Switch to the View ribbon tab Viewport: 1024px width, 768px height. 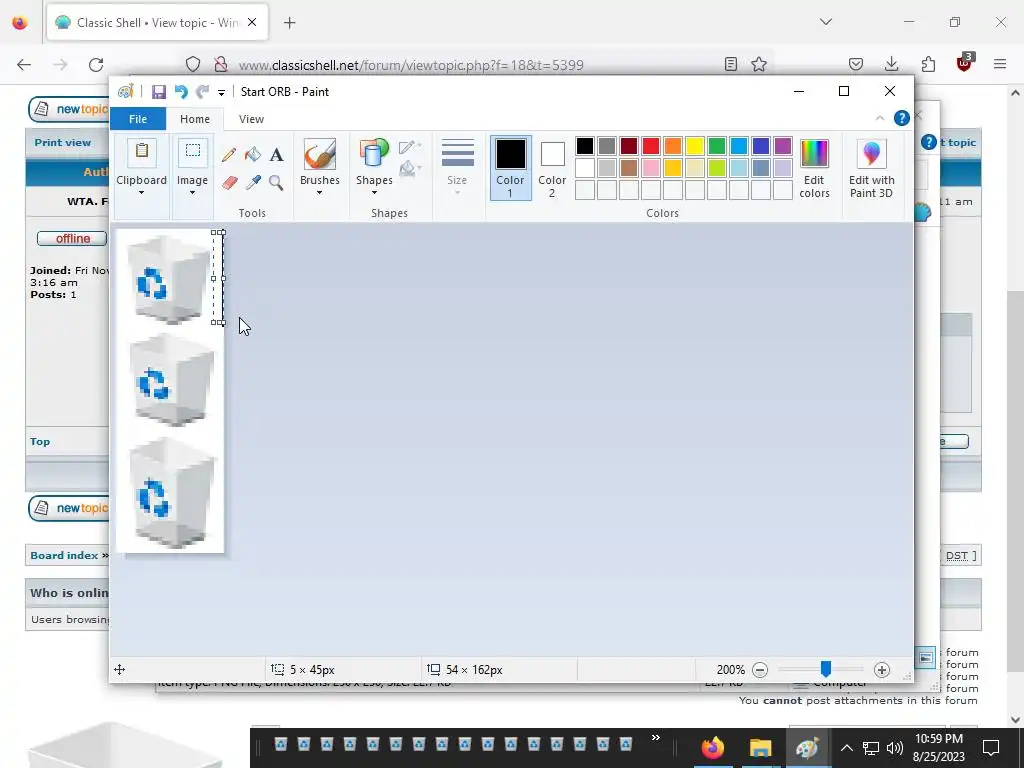251,119
